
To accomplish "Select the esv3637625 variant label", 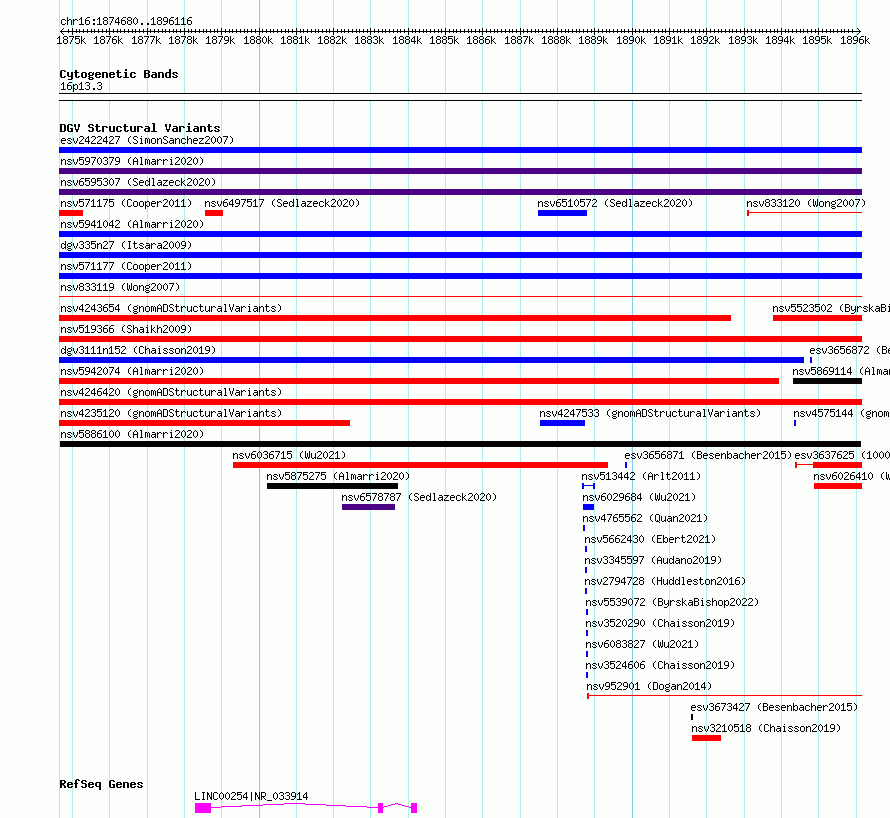I will pyautogui.click(x=842, y=455).
